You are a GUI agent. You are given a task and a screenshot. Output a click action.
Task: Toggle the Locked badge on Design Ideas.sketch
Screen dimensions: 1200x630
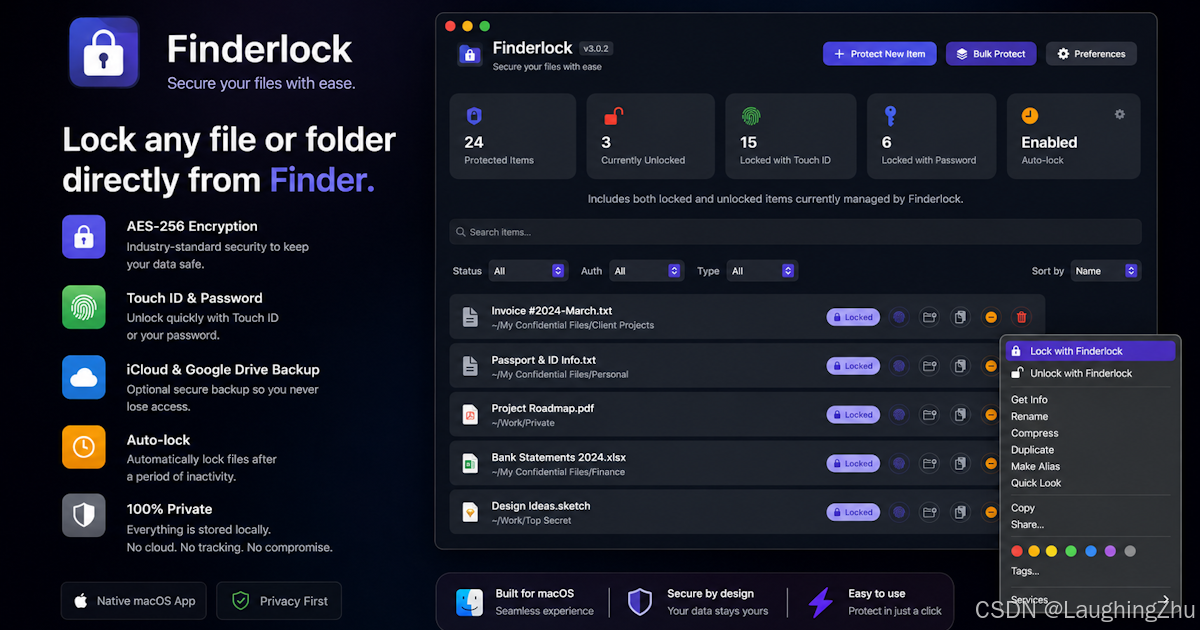point(853,512)
